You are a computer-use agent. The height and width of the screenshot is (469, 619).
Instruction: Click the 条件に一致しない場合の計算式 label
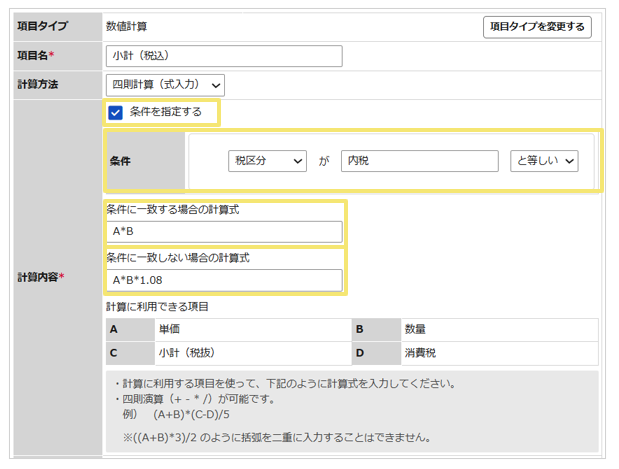(x=178, y=258)
